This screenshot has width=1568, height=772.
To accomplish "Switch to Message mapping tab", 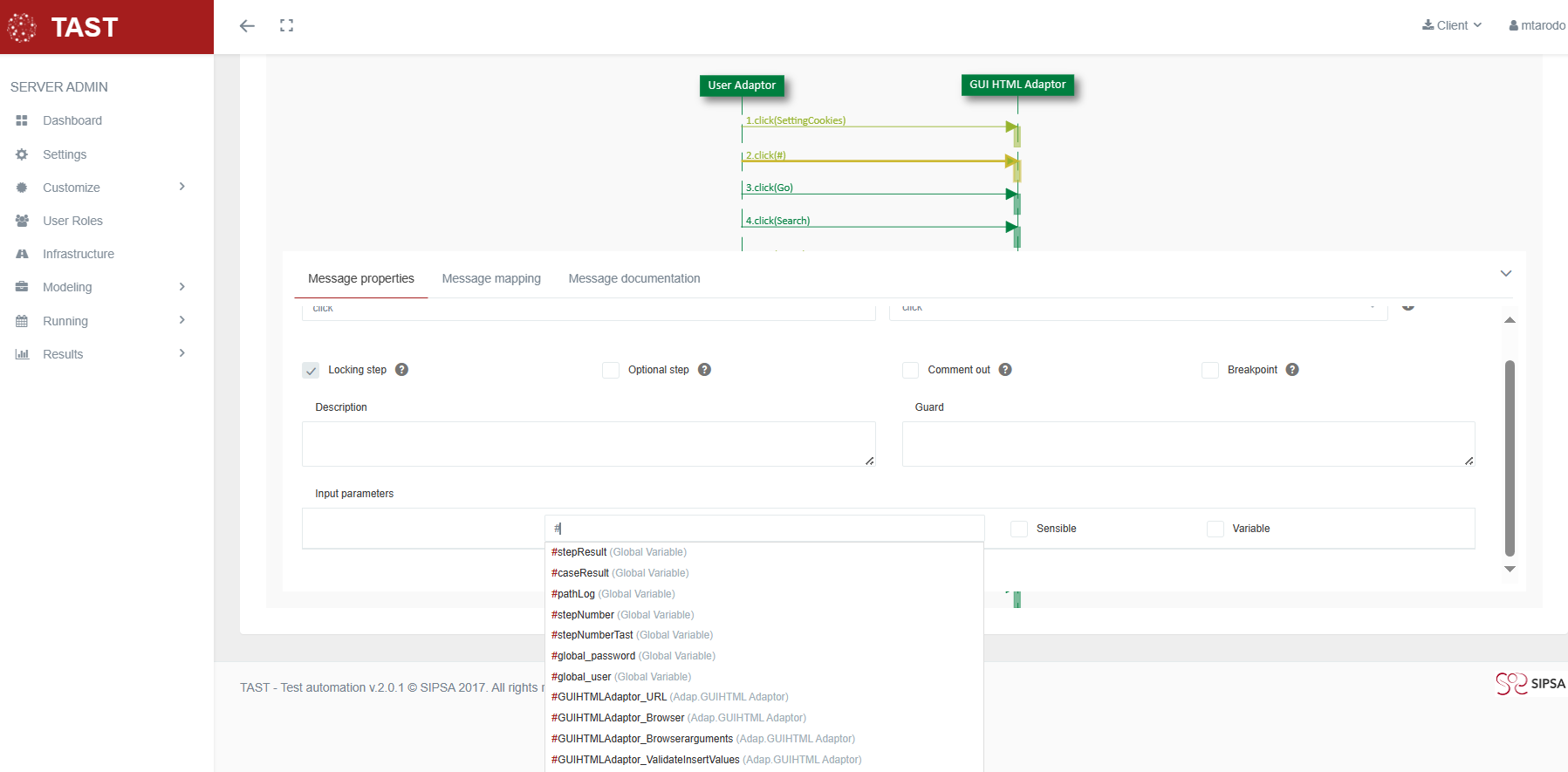I will pyautogui.click(x=491, y=278).
